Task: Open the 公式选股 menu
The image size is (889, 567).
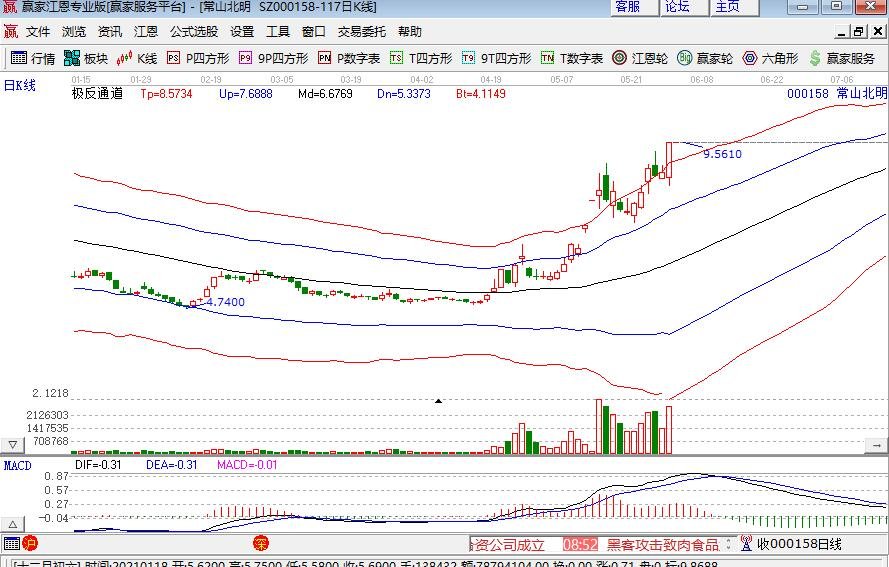Action: click(193, 32)
